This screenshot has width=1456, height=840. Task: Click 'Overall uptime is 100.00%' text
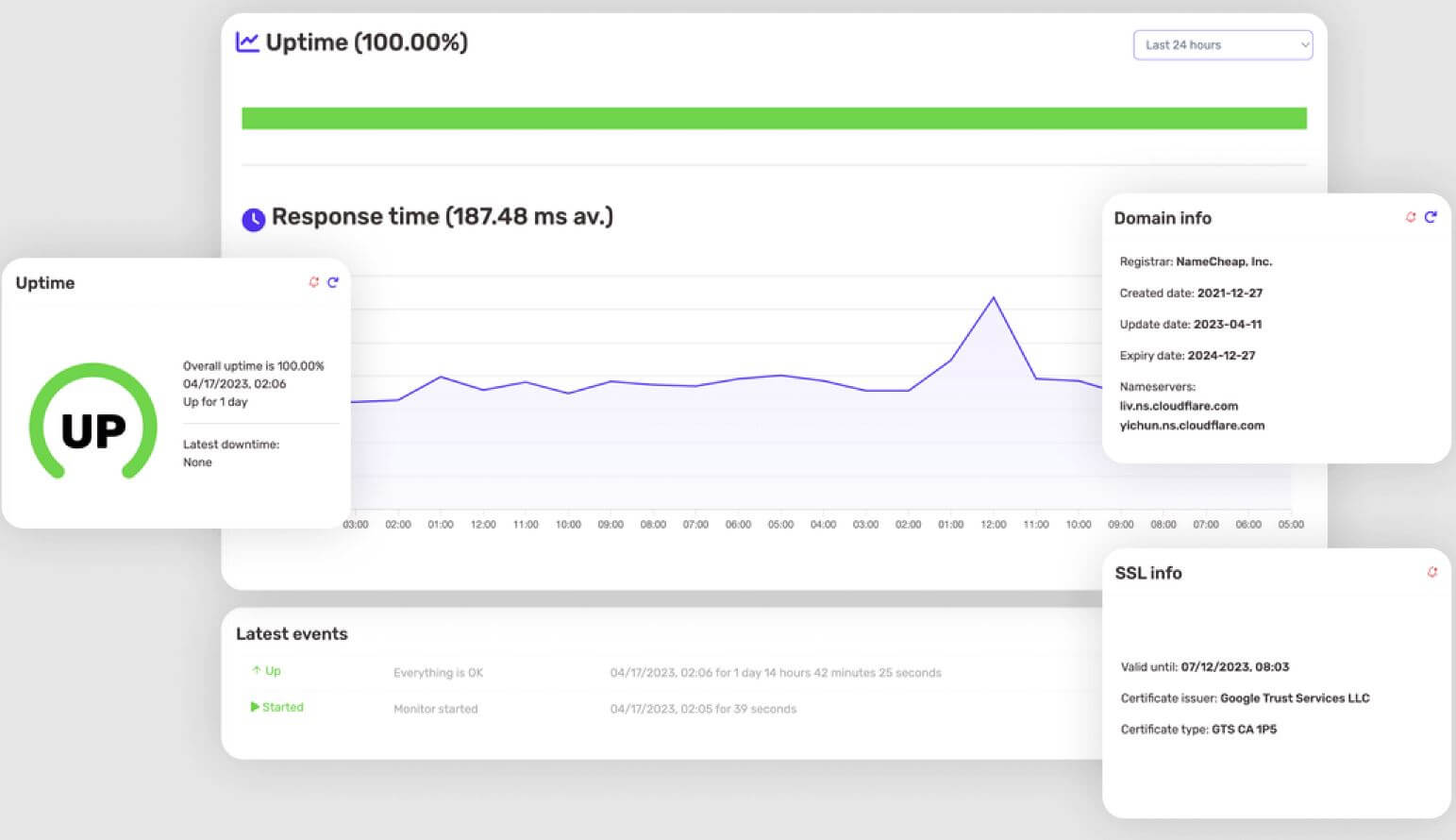[254, 365]
